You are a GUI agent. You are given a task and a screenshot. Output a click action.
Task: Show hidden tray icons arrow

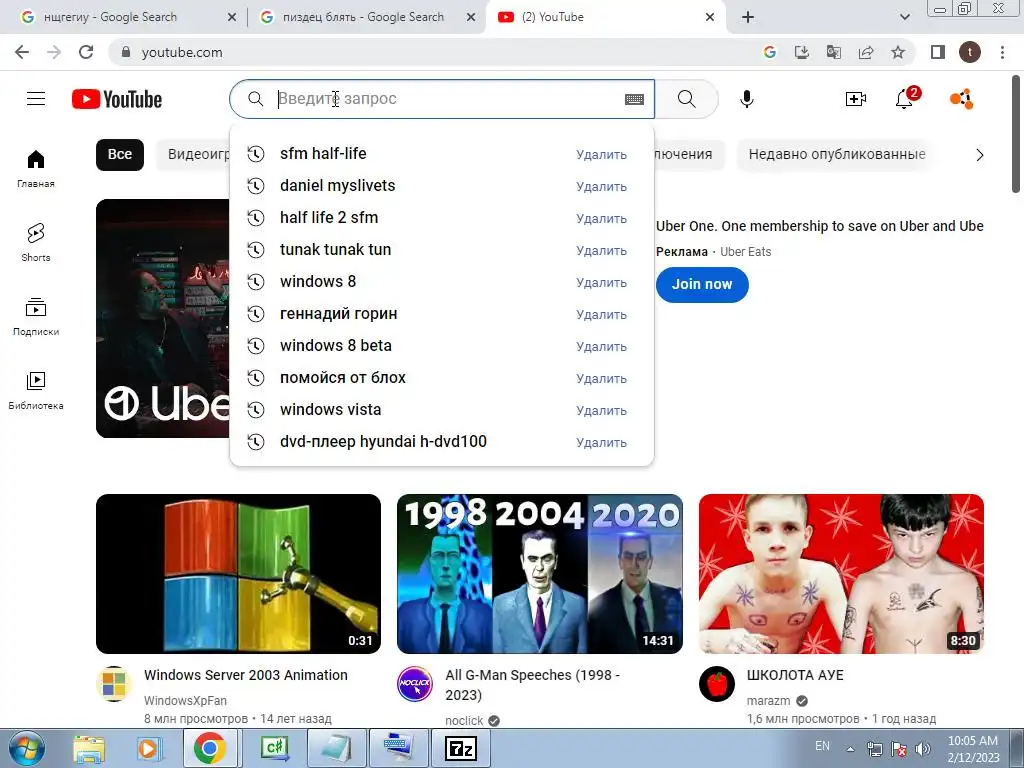tap(850, 749)
